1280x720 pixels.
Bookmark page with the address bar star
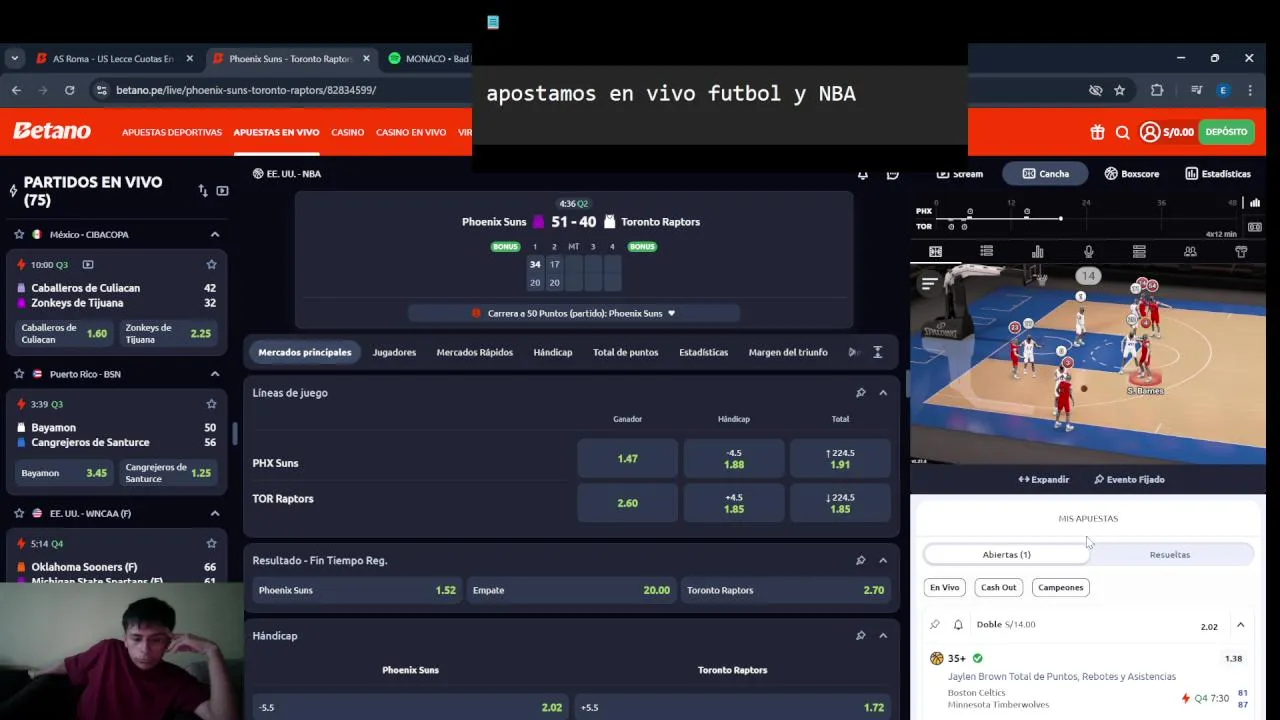pos(1119,90)
